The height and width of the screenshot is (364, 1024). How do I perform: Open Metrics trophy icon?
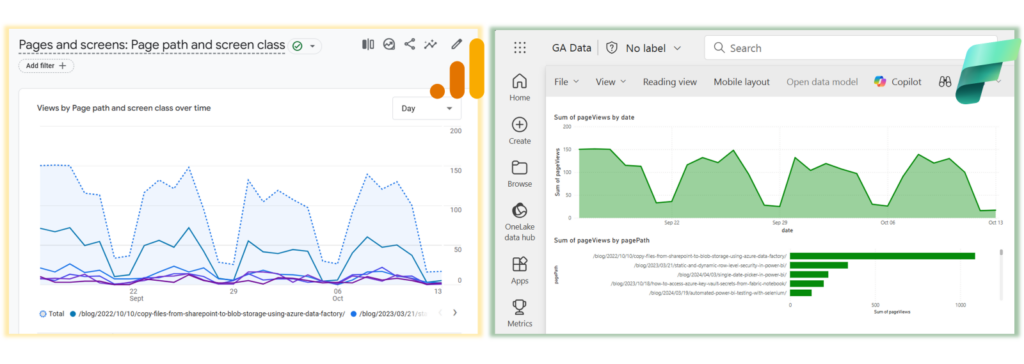(x=519, y=313)
